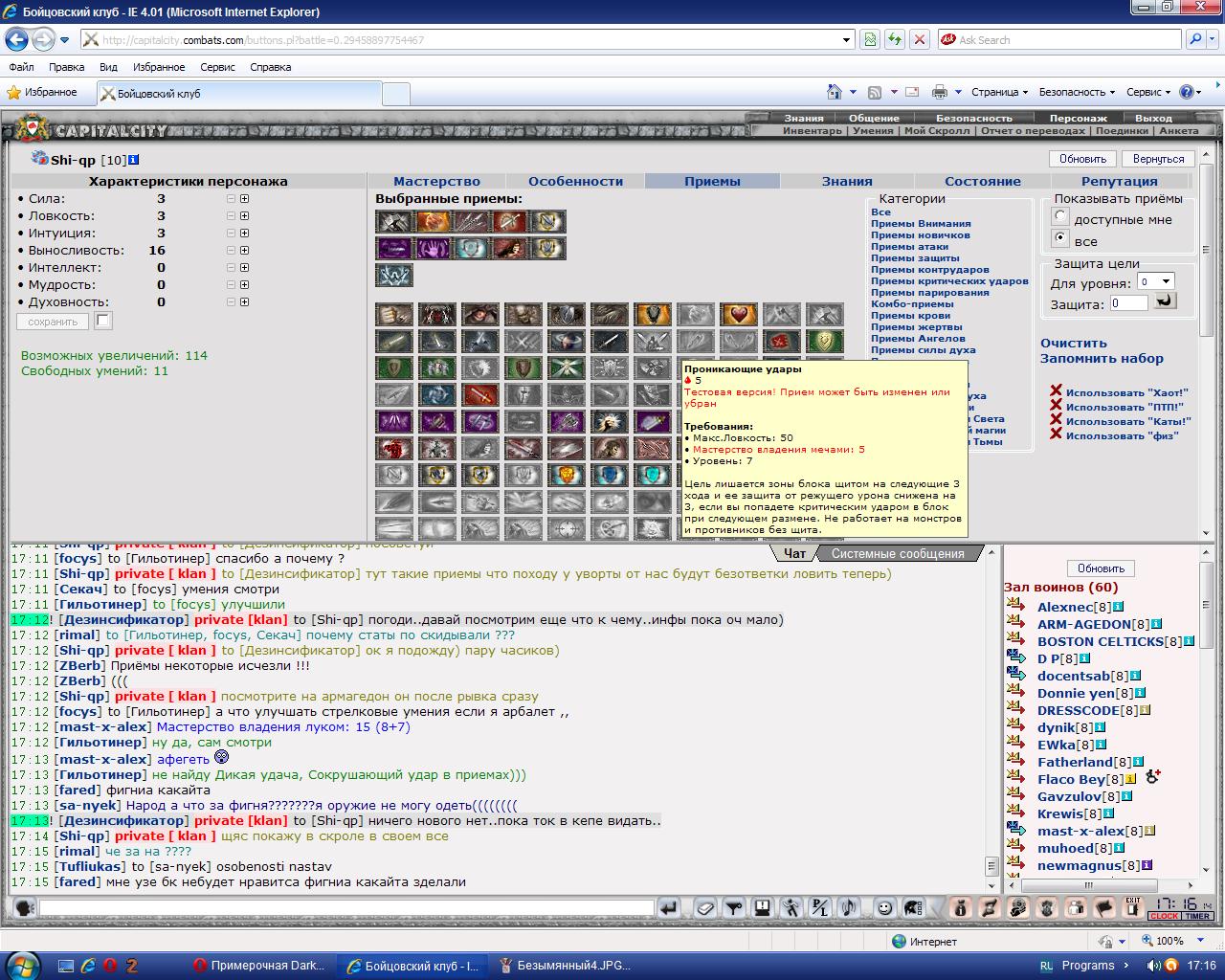This screenshot has width=1225, height=980.
Task: Apply target defense arrow button beside Защита field
Action: click(x=1164, y=301)
